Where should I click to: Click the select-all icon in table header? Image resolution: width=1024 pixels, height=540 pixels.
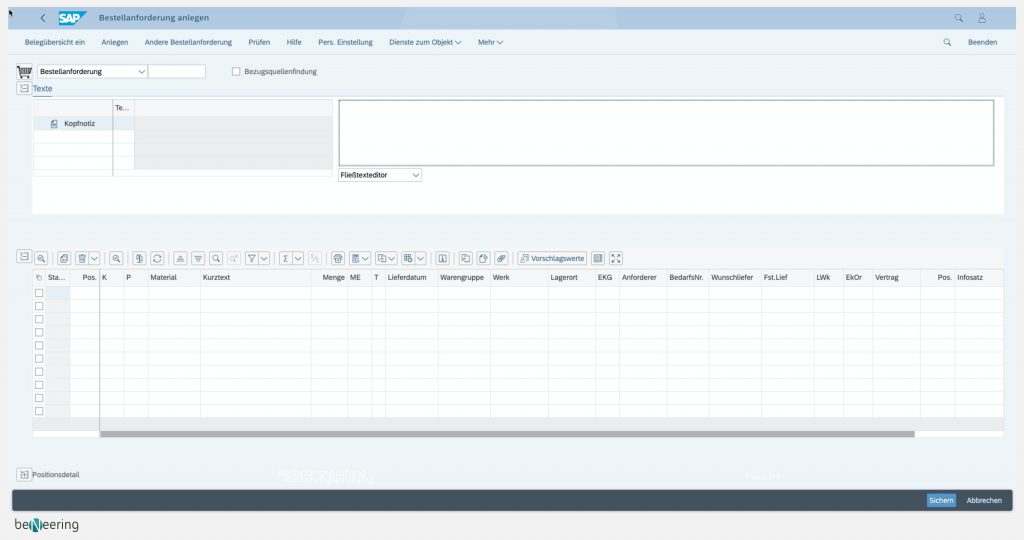(39, 278)
